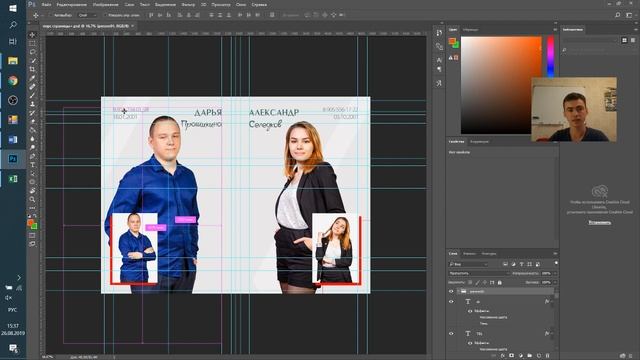Open the layer filter kind dropdown

tap(468, 264)
